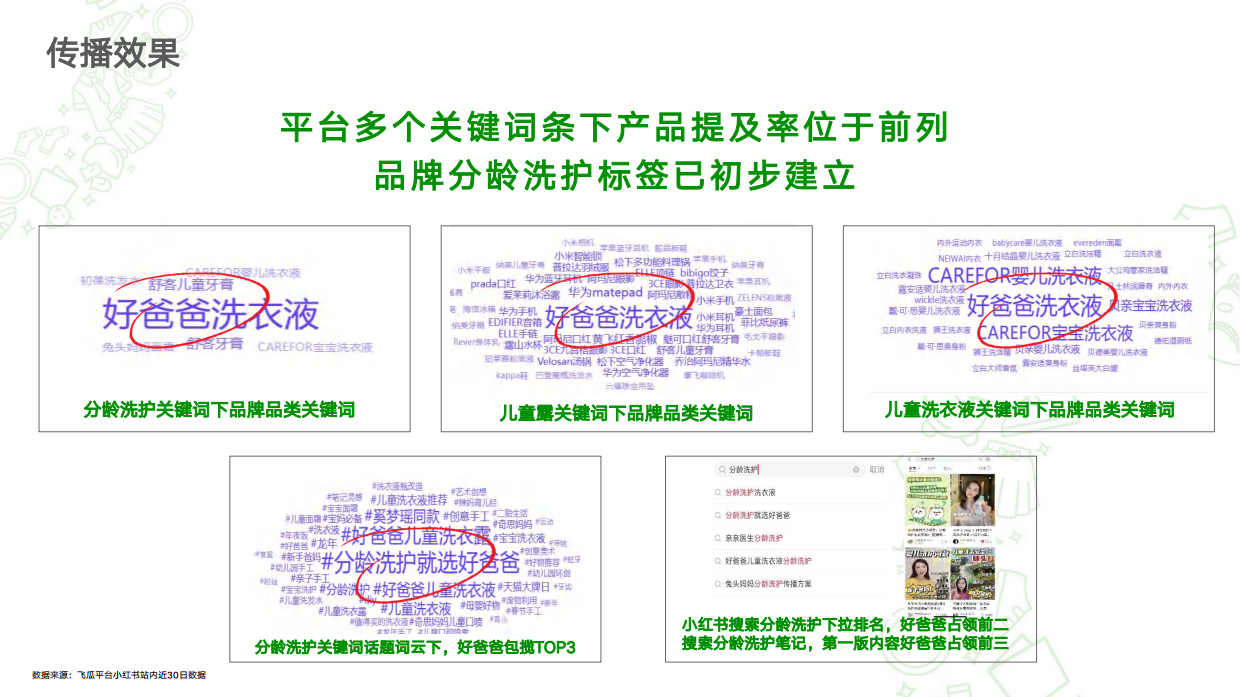
Task: Click bibigo饺子 in the word cloud
Action: (704, 273)
